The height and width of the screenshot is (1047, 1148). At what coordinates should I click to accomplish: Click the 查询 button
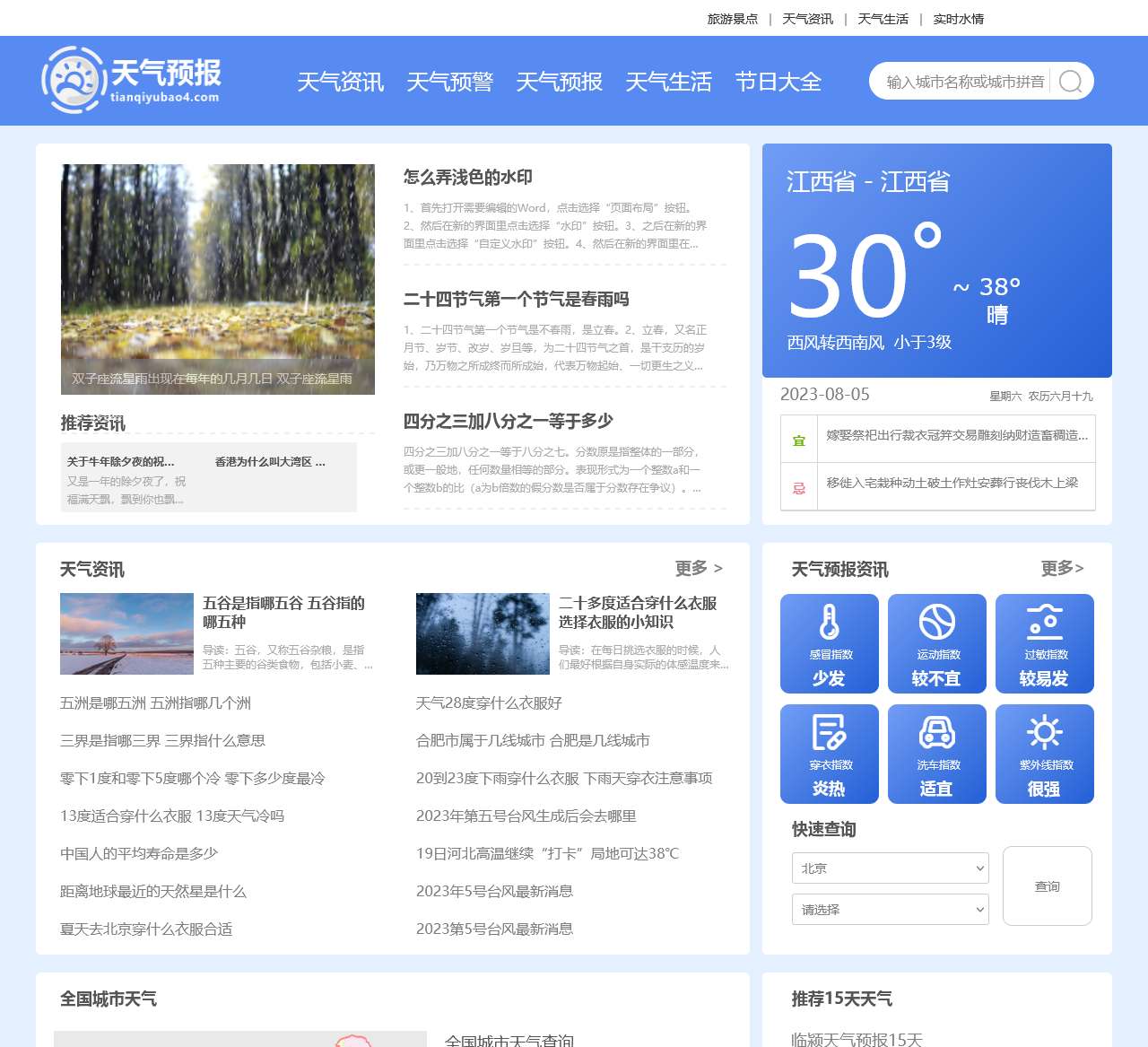coord(1048,886)
